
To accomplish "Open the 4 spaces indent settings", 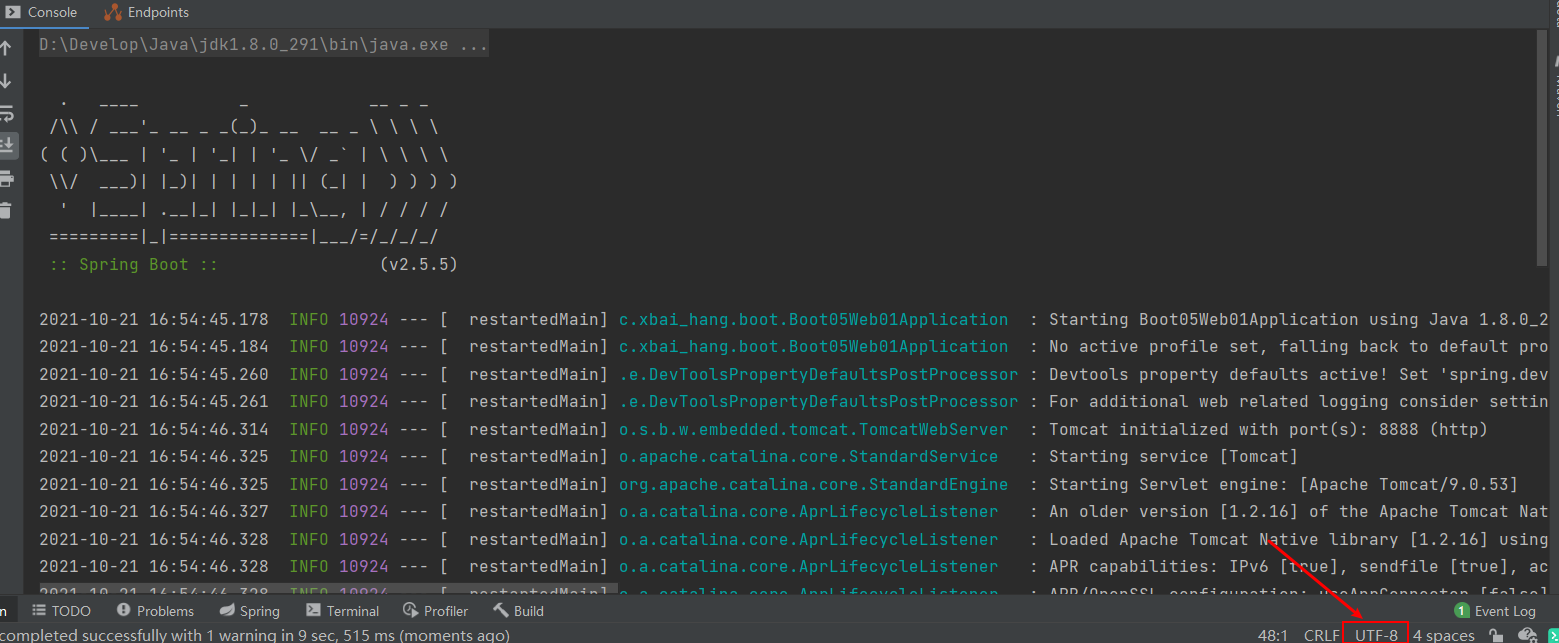I will coord(1443,635).
